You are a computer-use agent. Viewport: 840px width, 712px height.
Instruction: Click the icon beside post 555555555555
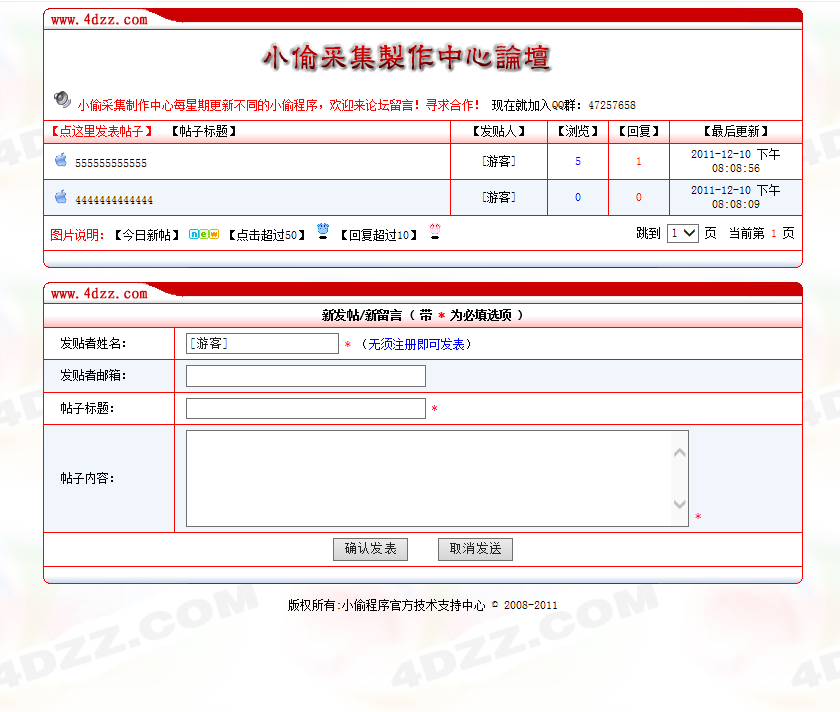(x=61, y=160)
